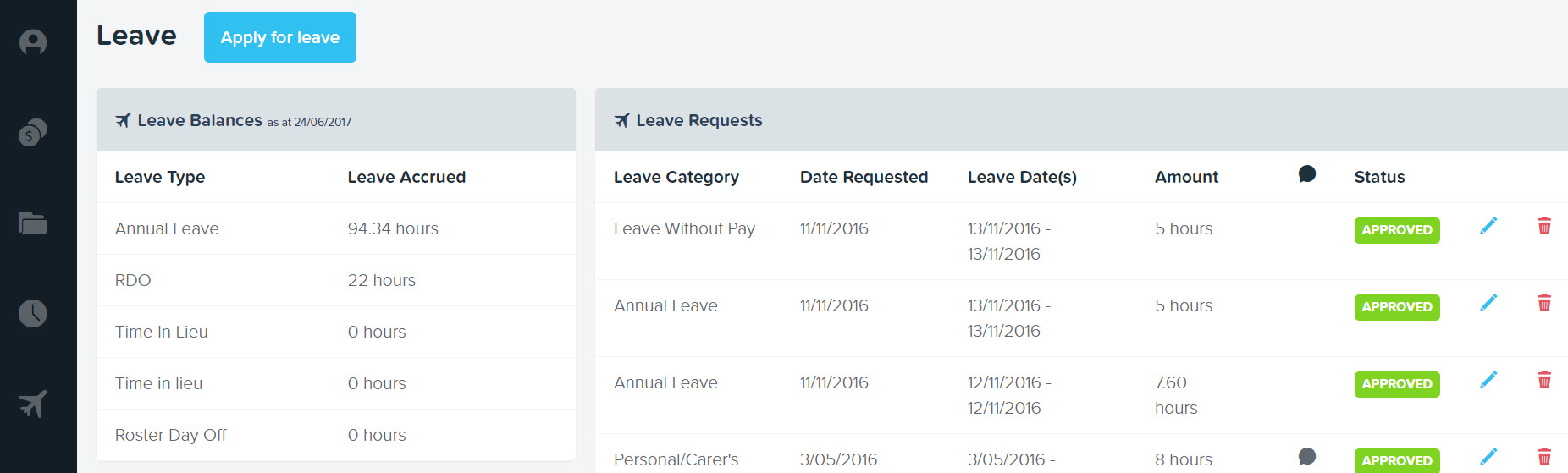1568x473 pixels.
Task: Edit the 7.60 hours Annual Leave request
Action: click(x=1488, y=380)
